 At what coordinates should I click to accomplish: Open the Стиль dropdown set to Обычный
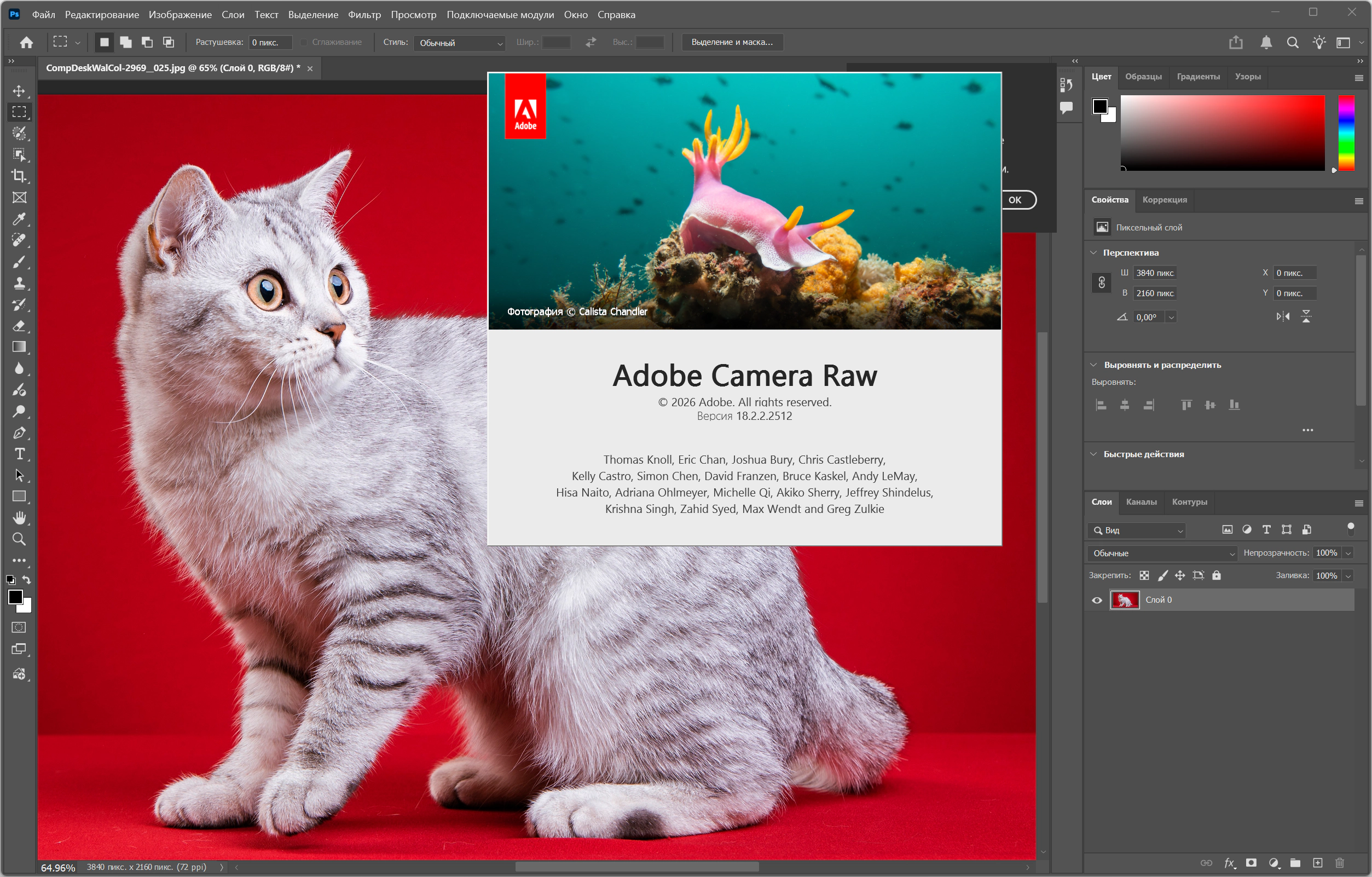click(459, 43)
